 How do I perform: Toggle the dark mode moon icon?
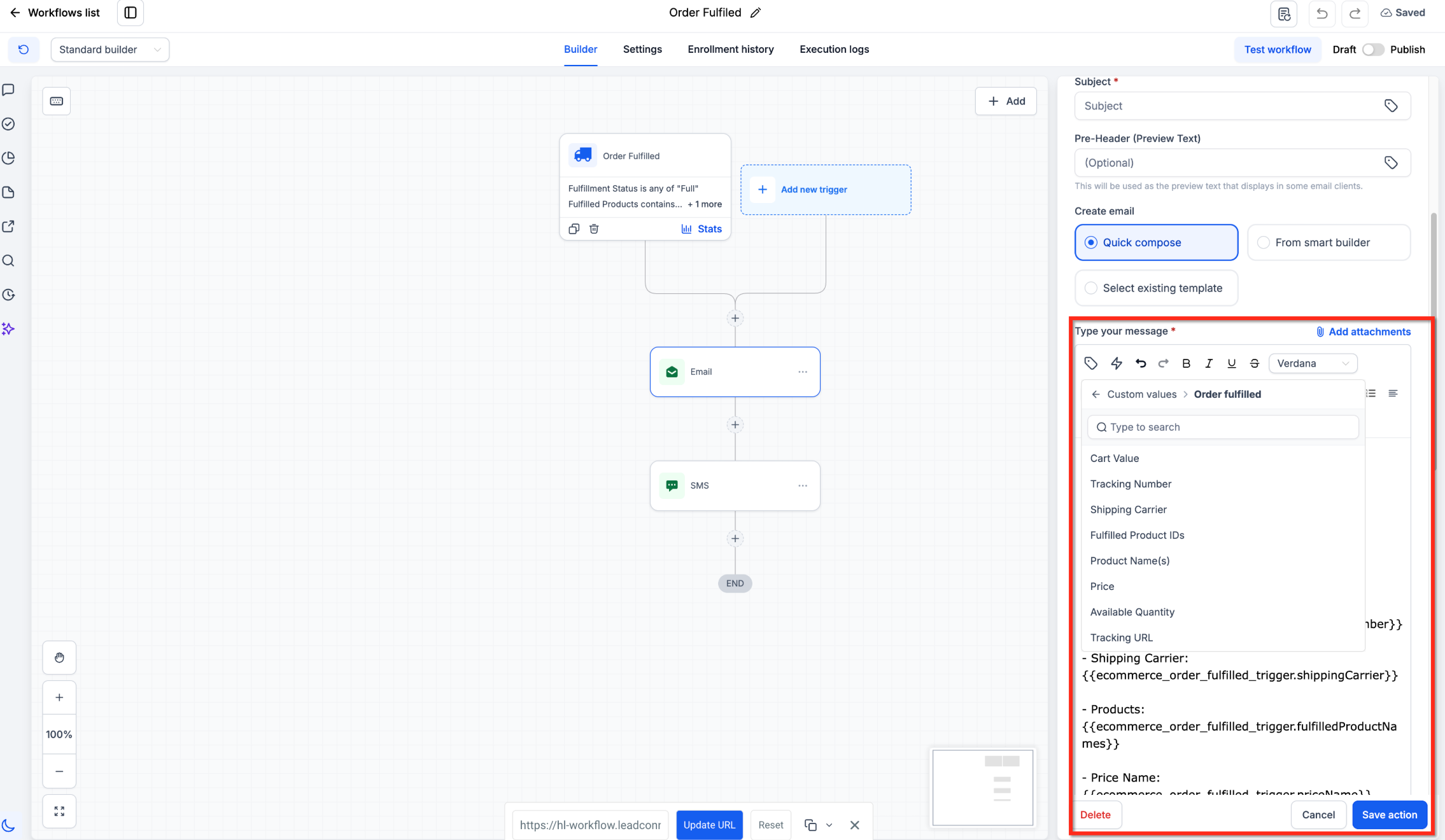8,825
